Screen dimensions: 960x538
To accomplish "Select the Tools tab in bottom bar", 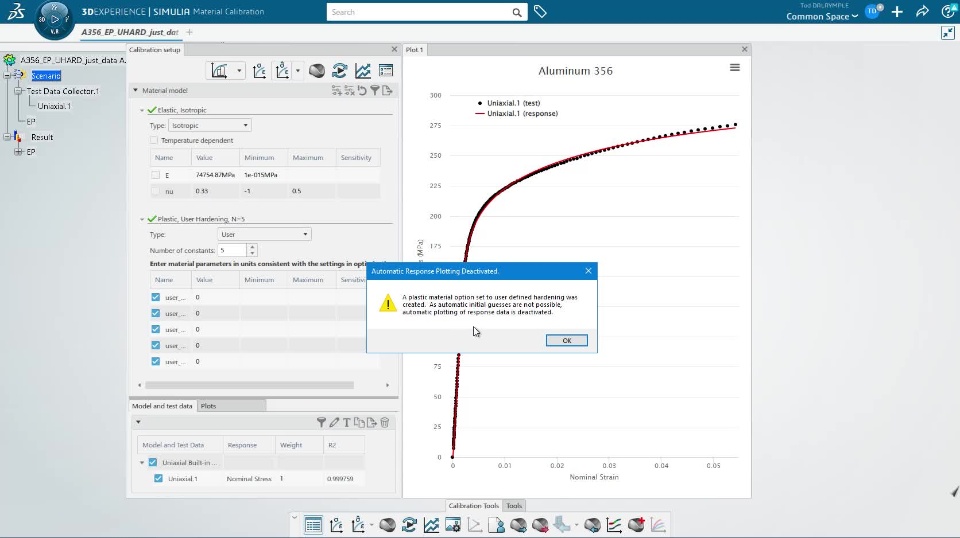I will point(514,506).
